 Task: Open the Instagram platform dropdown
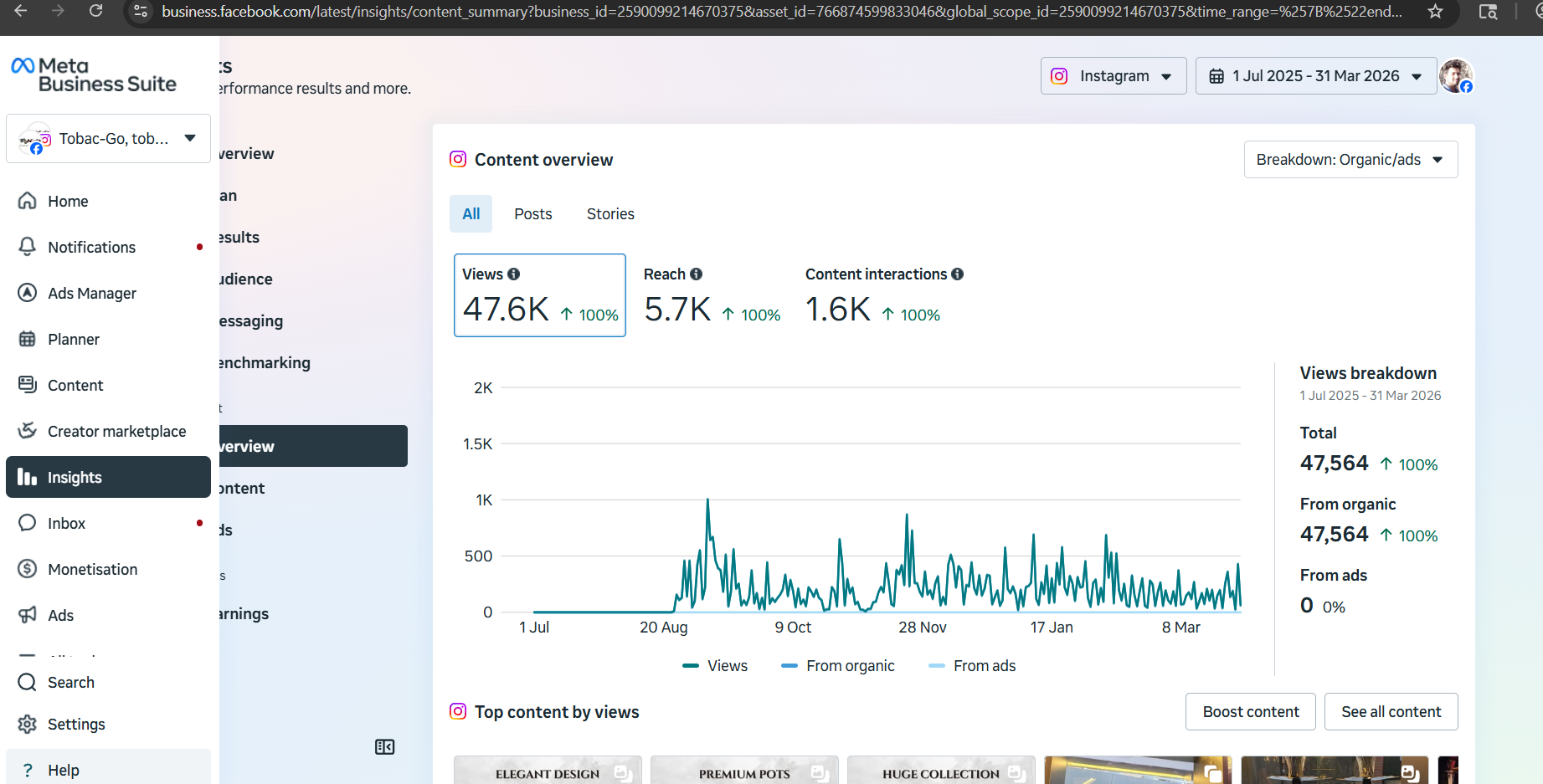(1114, 76)
